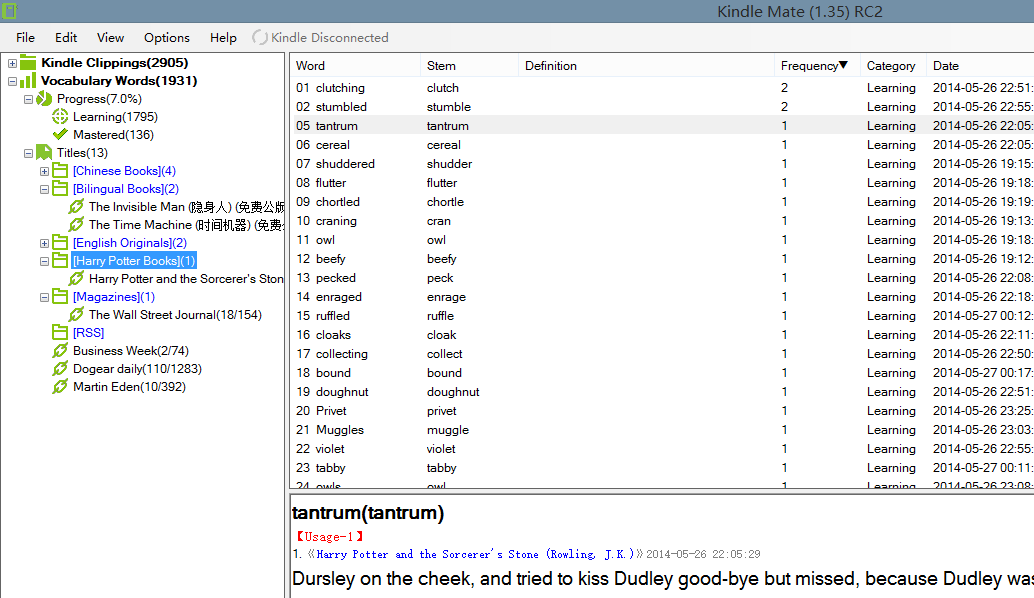Screen dimensions: 1034x598
Task: Click tag icon beside The Wall Street Journal
Action: tap(76, 314)
